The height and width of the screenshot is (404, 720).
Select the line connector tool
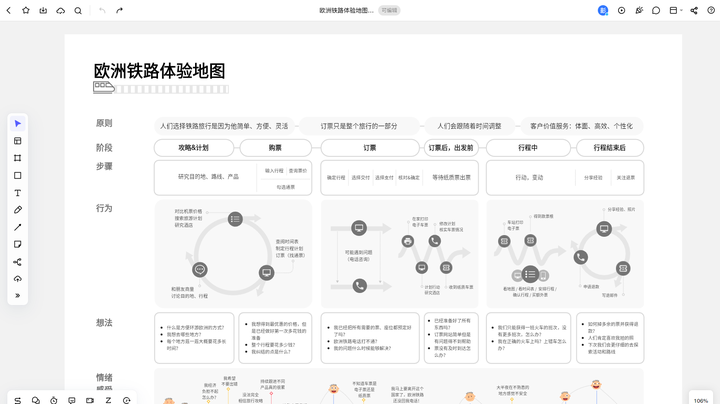[17, 227]
